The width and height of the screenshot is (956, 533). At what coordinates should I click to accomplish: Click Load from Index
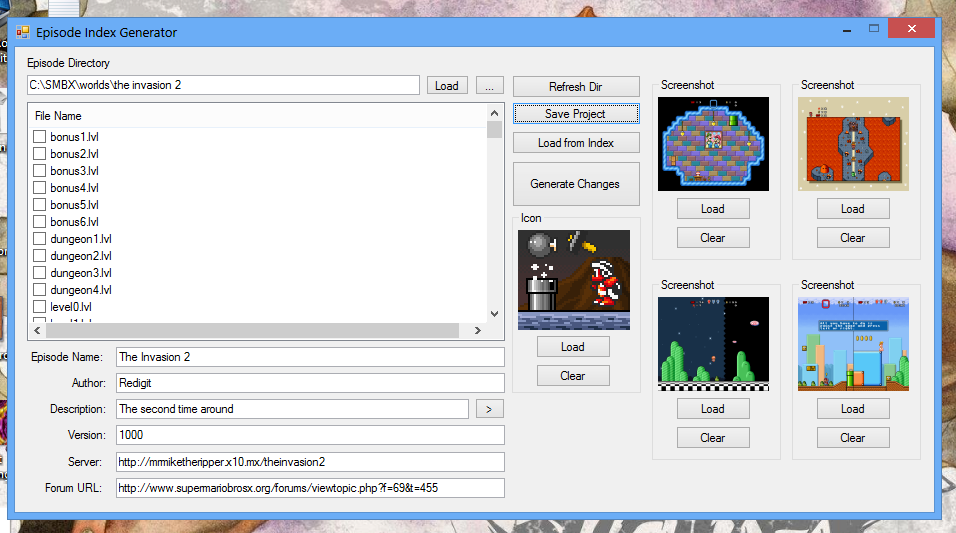576,143
